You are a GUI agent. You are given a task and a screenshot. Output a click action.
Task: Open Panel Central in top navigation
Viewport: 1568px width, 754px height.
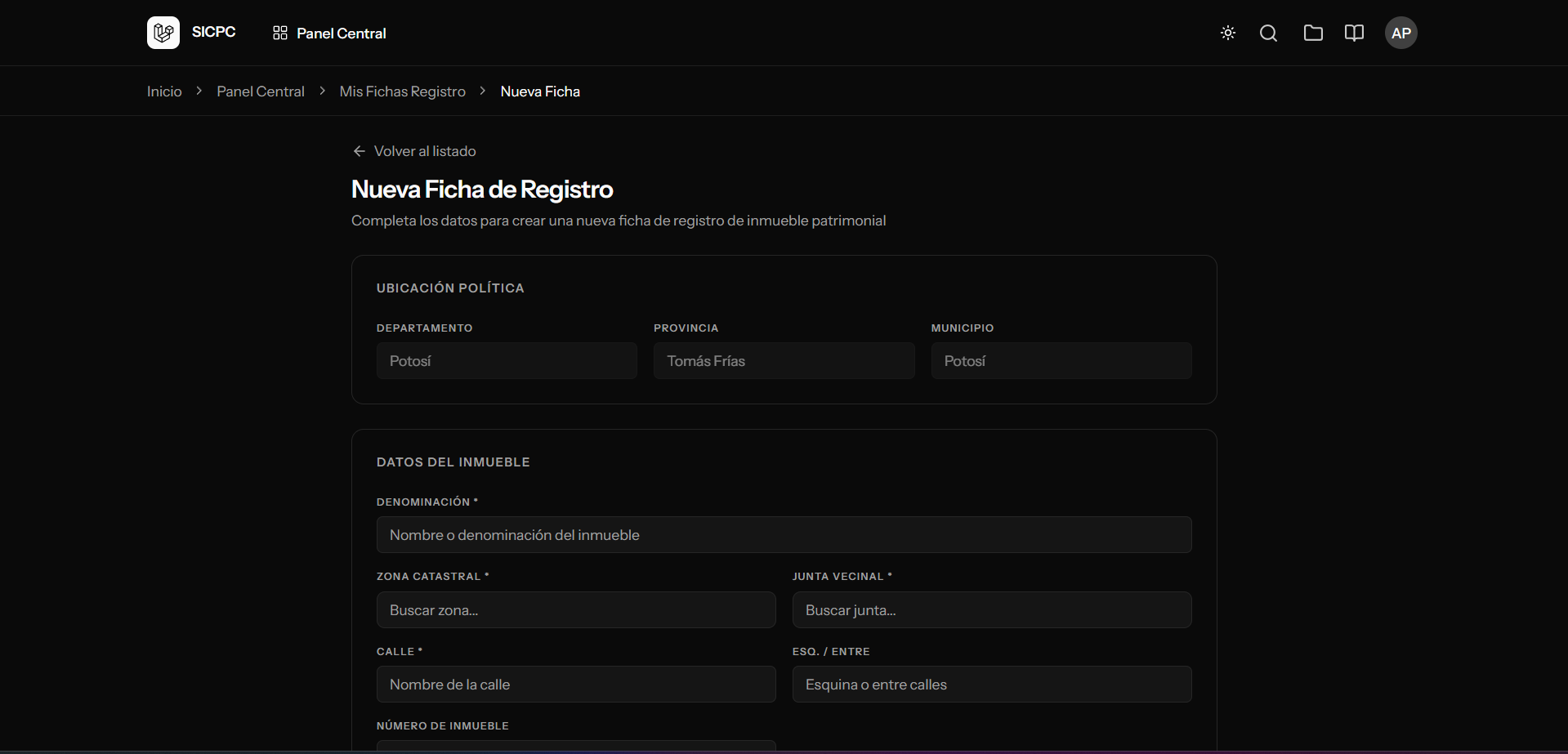341,33
